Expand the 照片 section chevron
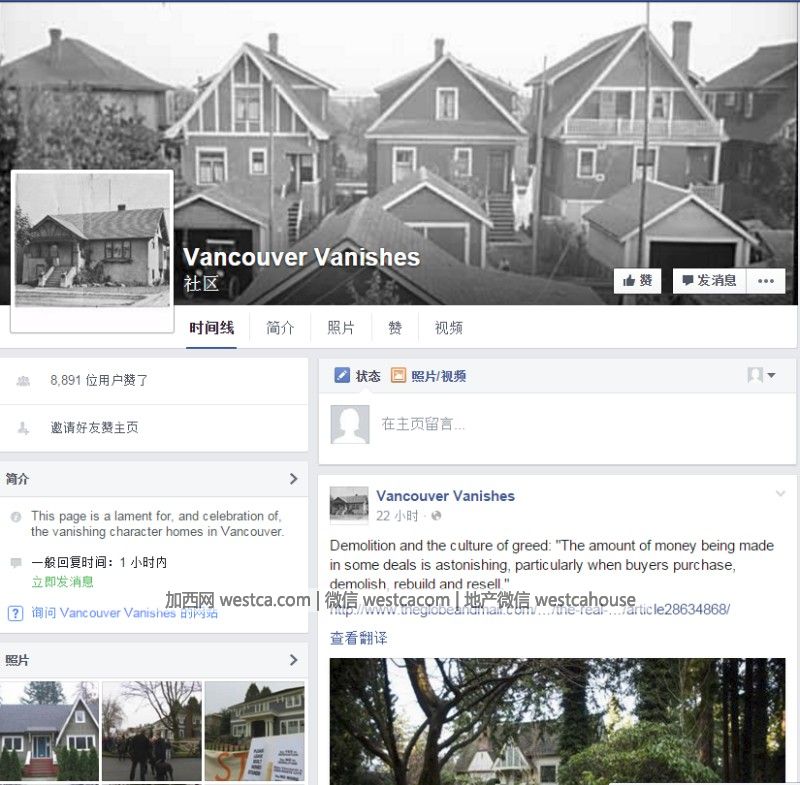Viewport: 800px width, 785px height. (x=293, y=660)
